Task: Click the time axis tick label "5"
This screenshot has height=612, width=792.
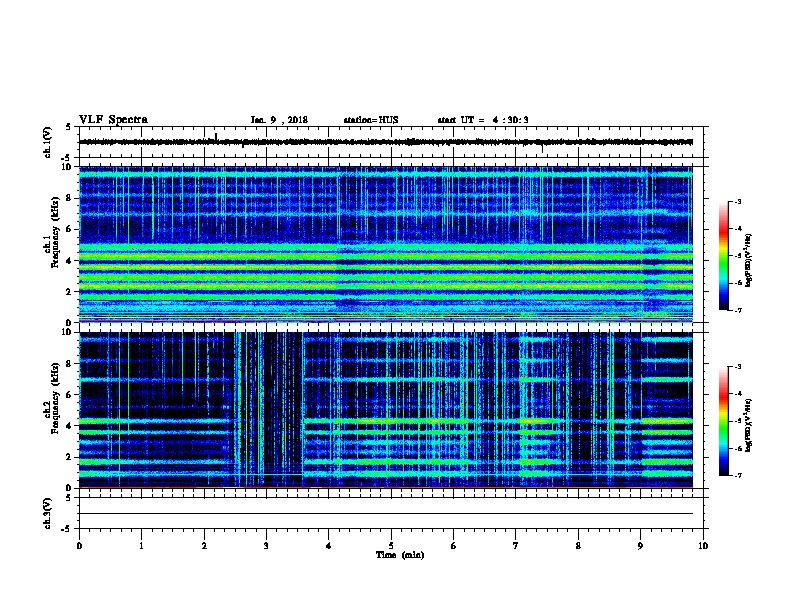Action: (391, 545)
